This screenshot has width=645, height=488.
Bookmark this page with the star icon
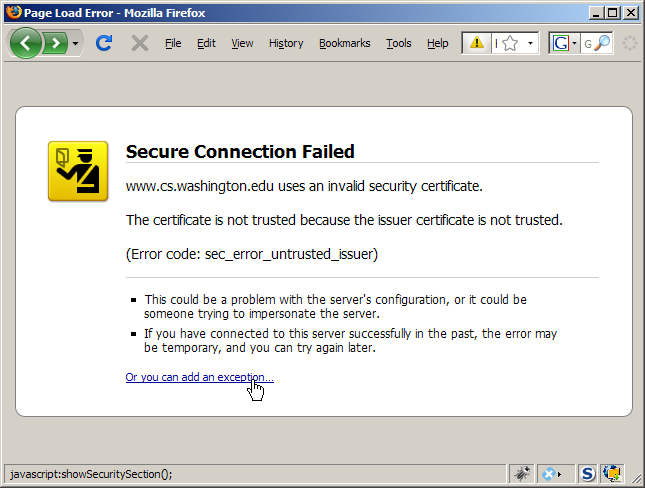[x=509, y=43]
